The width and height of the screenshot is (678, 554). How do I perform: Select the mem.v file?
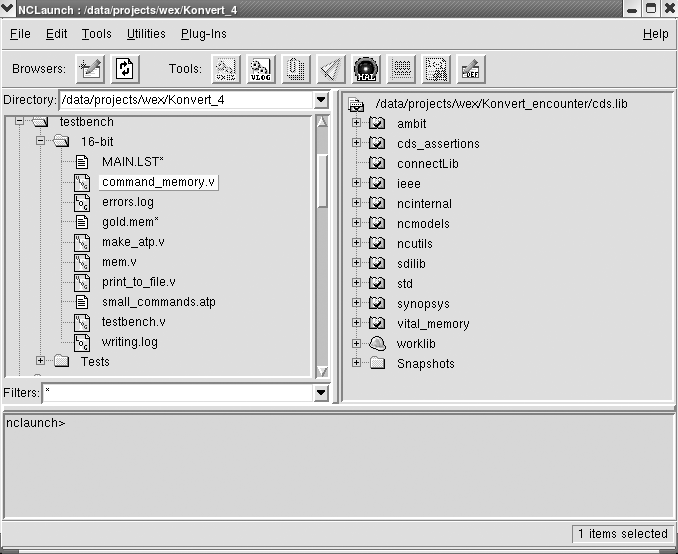[x=119, y=262]
